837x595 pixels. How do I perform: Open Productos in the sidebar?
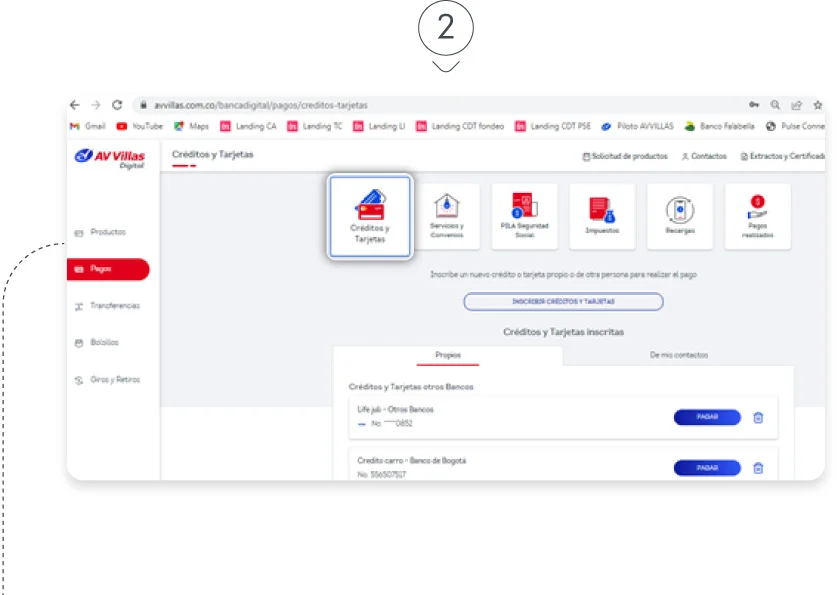click(x=107, y=232)
